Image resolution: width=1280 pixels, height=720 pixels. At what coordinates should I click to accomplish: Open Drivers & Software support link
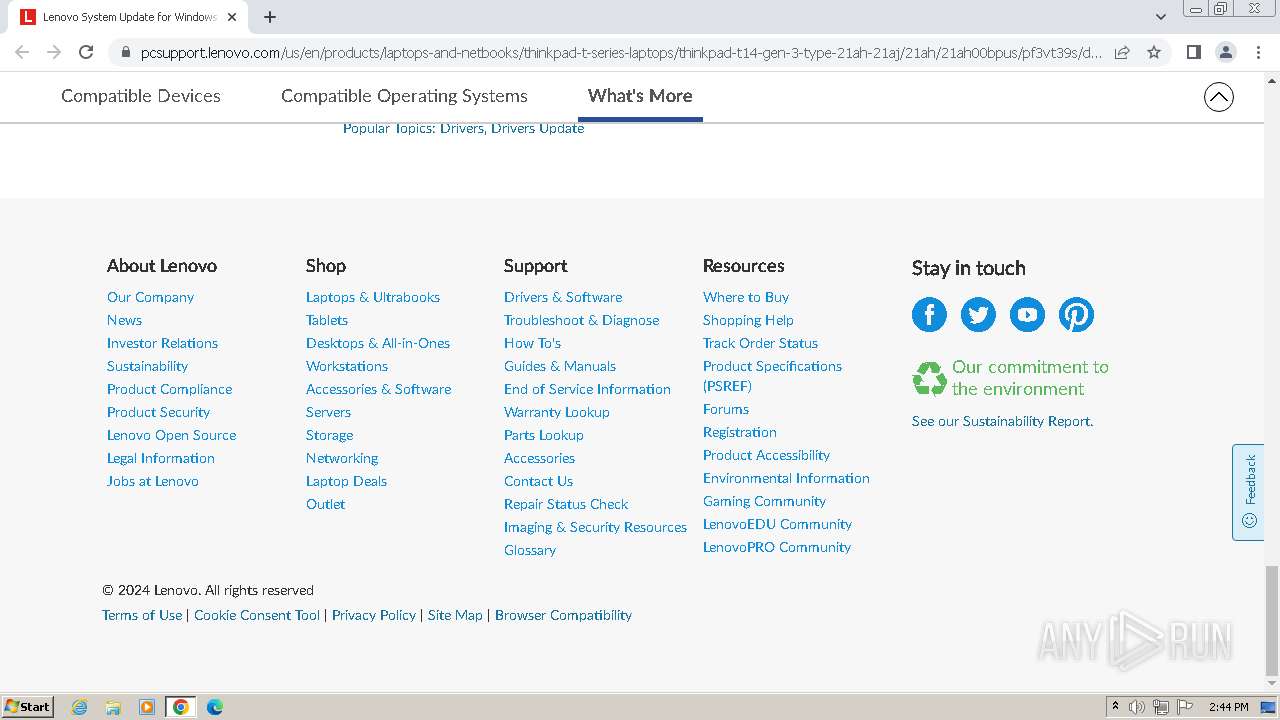(x=563, y=297)
